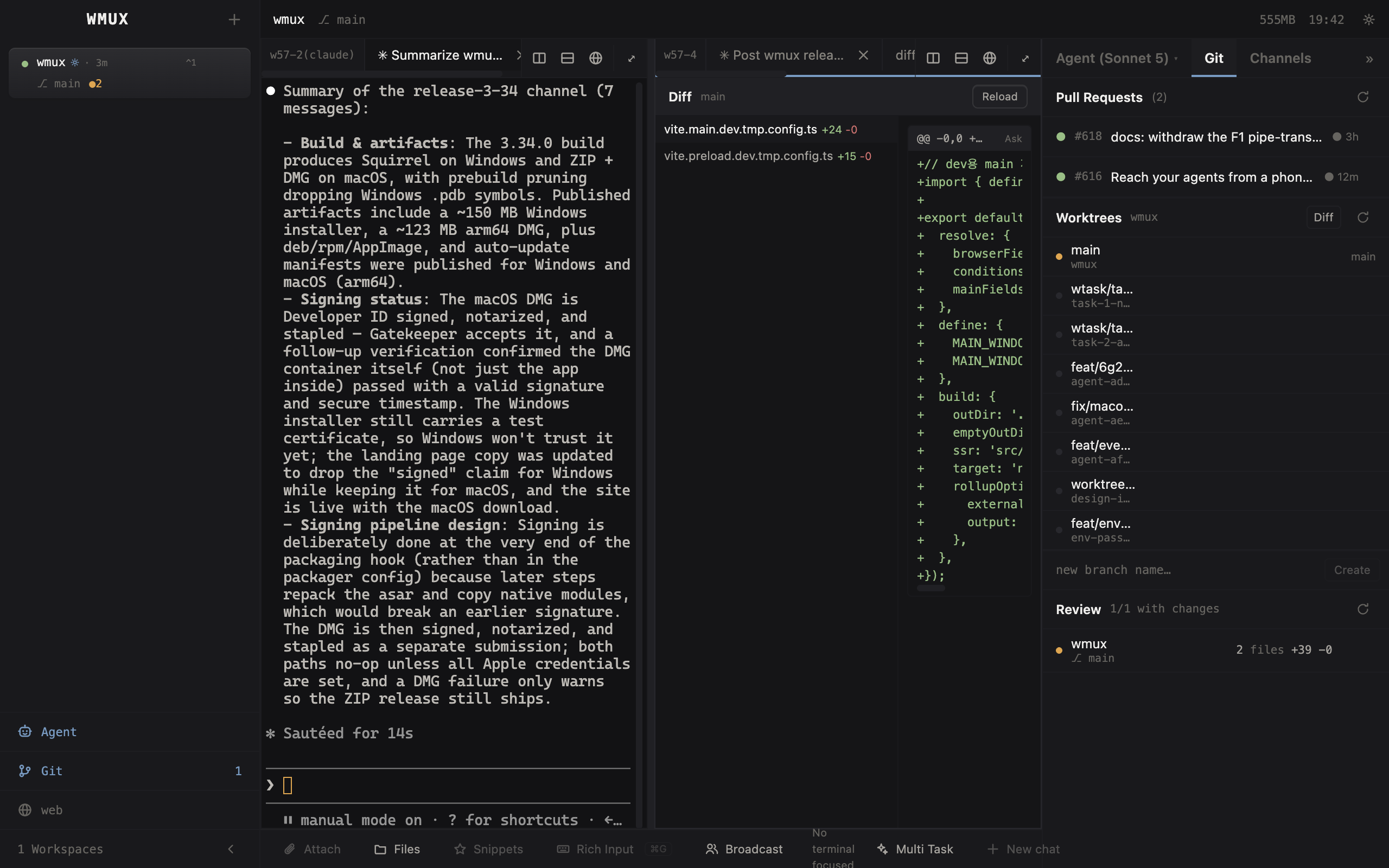The width and height of the screenshot is (1389, 868).
Task: Select the fix/maco… worktree
Action: tap(1214, 413)
